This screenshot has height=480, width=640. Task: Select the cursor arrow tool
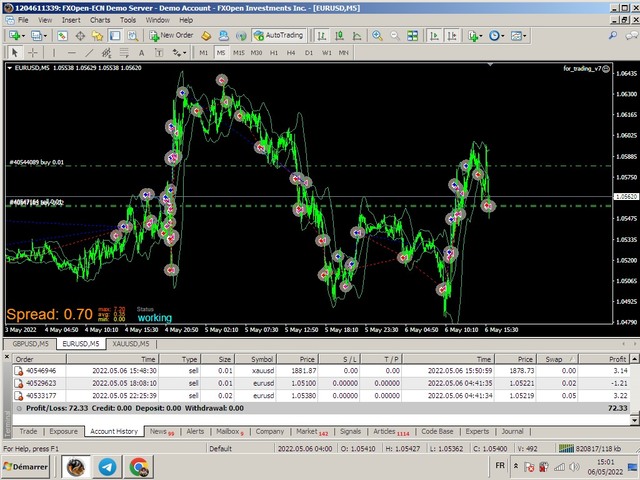pyautogui.click(x=15, y=53)
